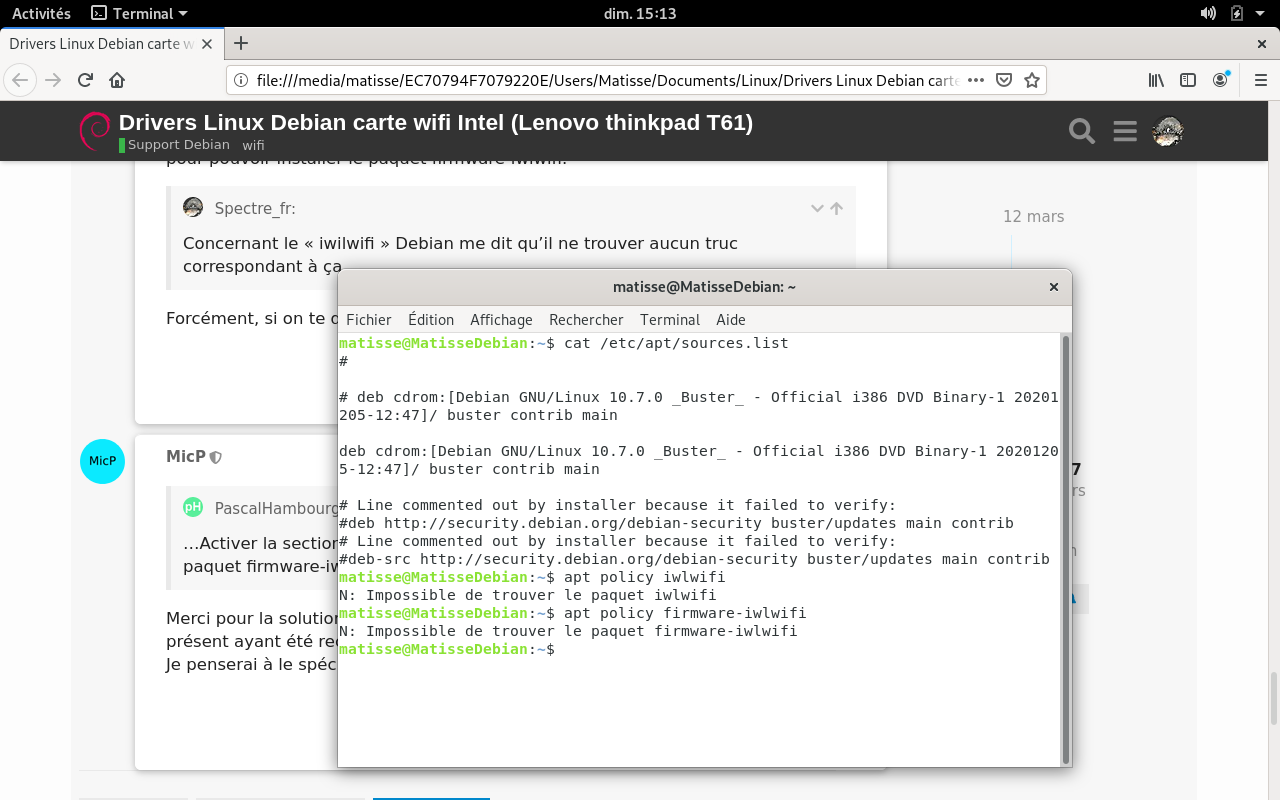Go back with Firefox back arrow
1280x800 pixels.
pos(21,80)
